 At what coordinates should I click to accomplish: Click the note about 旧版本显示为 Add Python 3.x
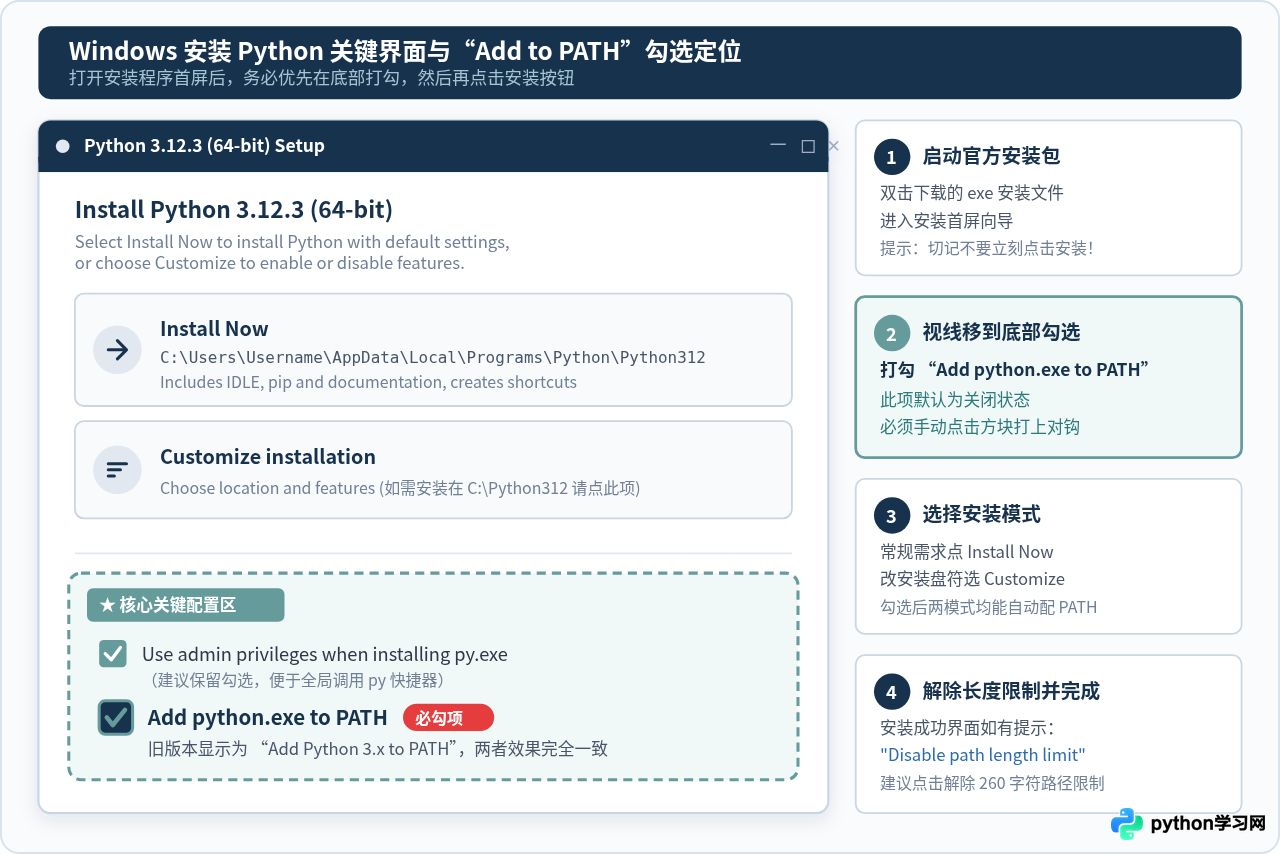pos(378,749)
